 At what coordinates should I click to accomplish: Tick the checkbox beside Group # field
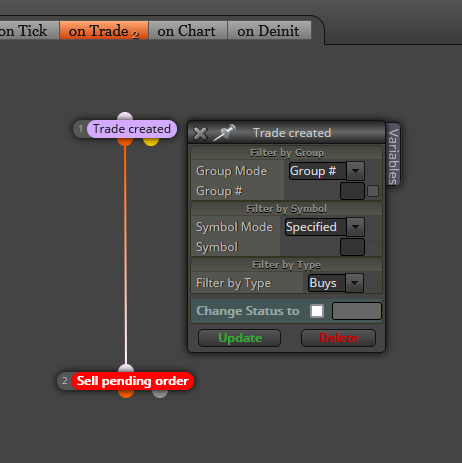[373, 191]
